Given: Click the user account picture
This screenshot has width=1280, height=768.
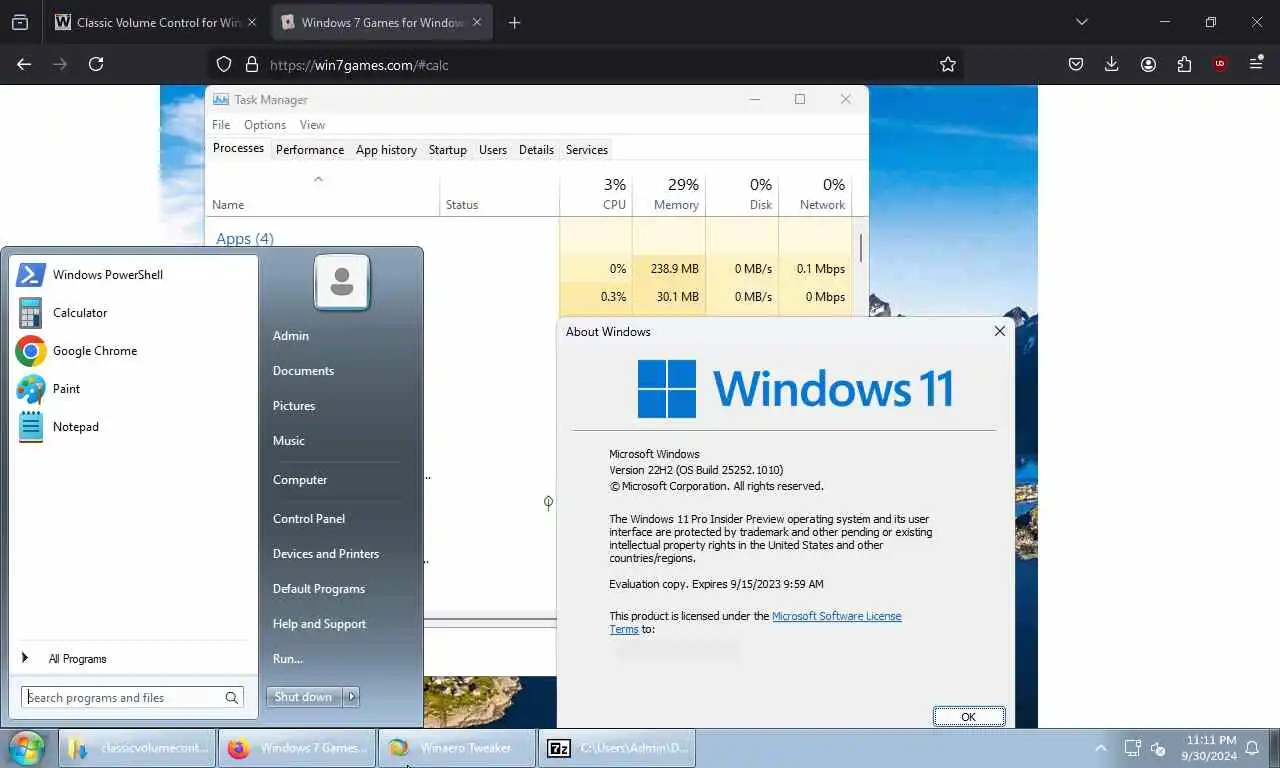Looking at the screenshot, I should (342, 282).
